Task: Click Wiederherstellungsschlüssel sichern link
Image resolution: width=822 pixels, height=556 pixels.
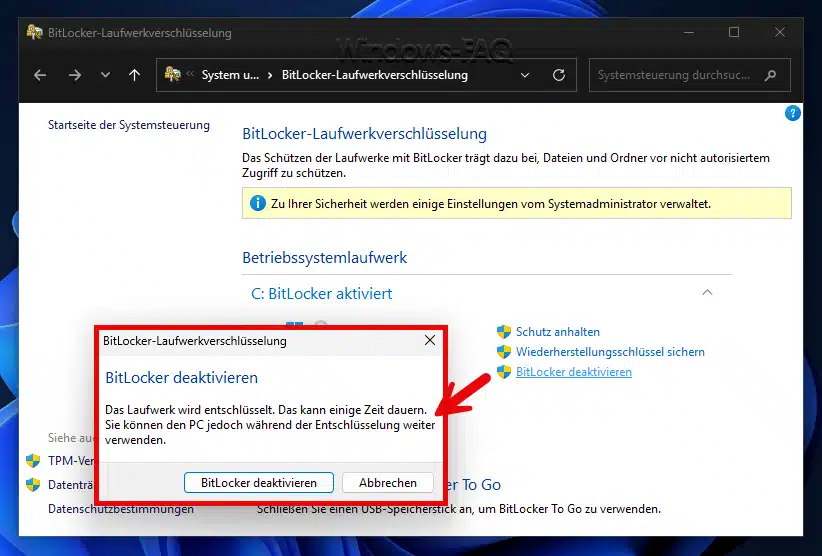Action: [610, 352]
